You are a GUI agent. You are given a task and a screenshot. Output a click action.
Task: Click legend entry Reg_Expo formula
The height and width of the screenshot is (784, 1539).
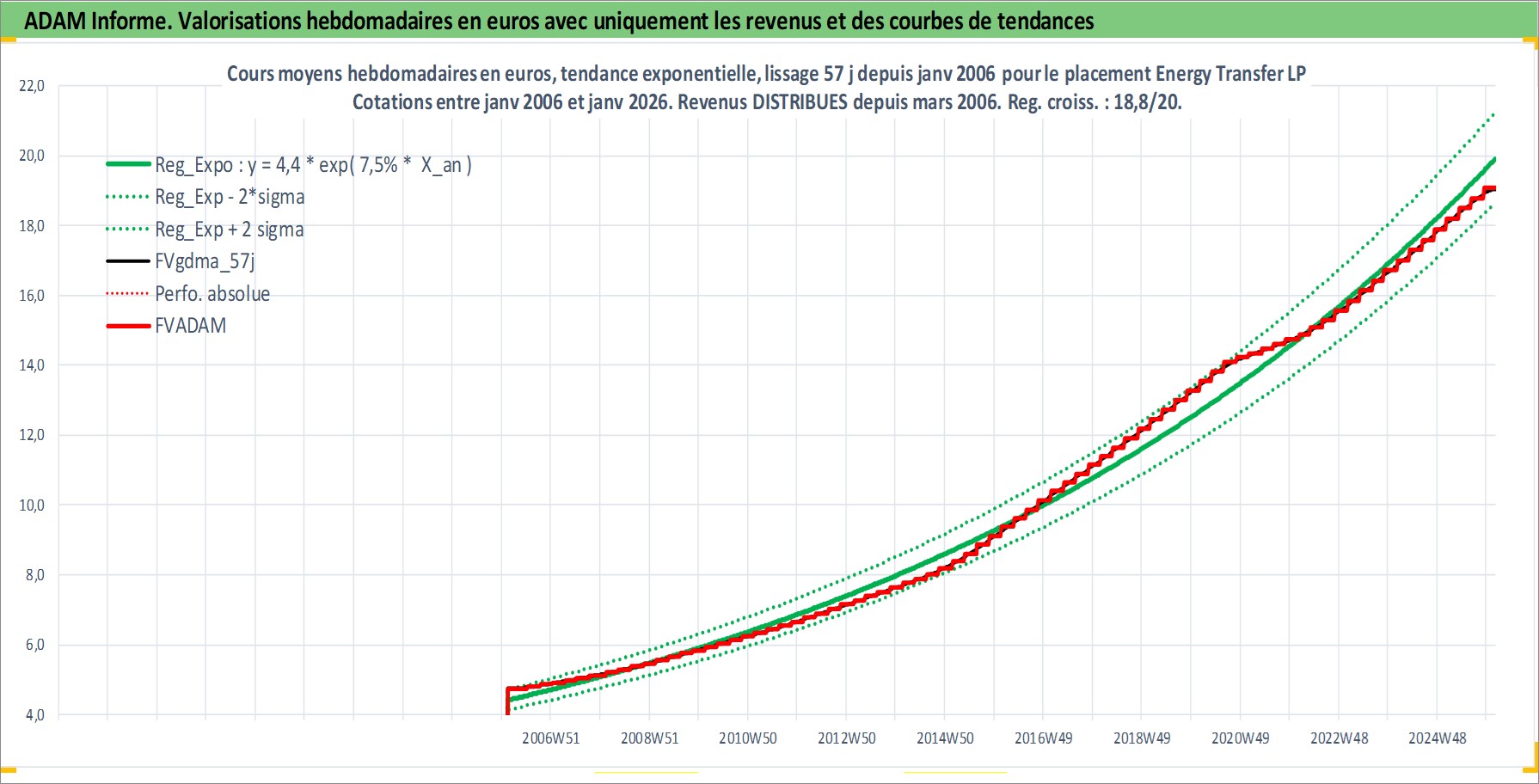click(313, 165)
